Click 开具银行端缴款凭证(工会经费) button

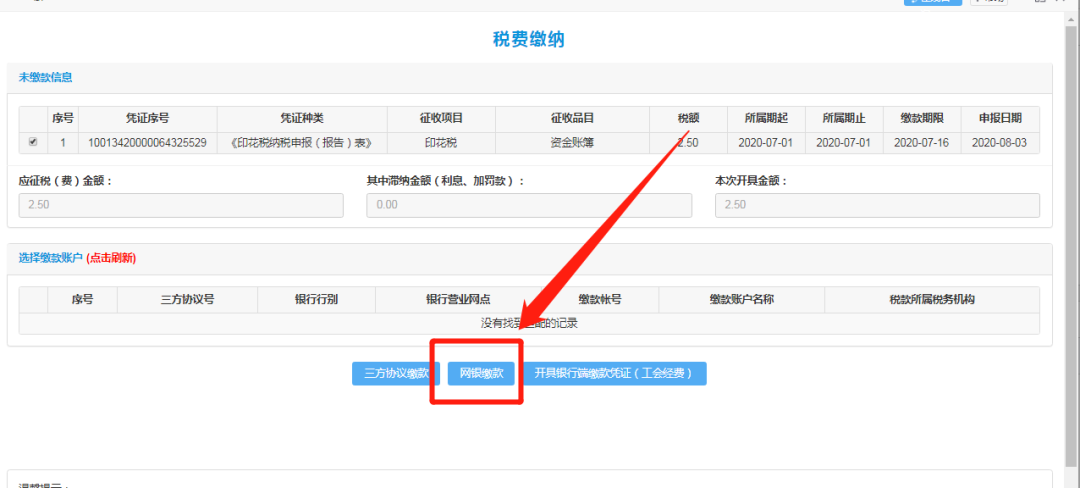pos(614,374)
